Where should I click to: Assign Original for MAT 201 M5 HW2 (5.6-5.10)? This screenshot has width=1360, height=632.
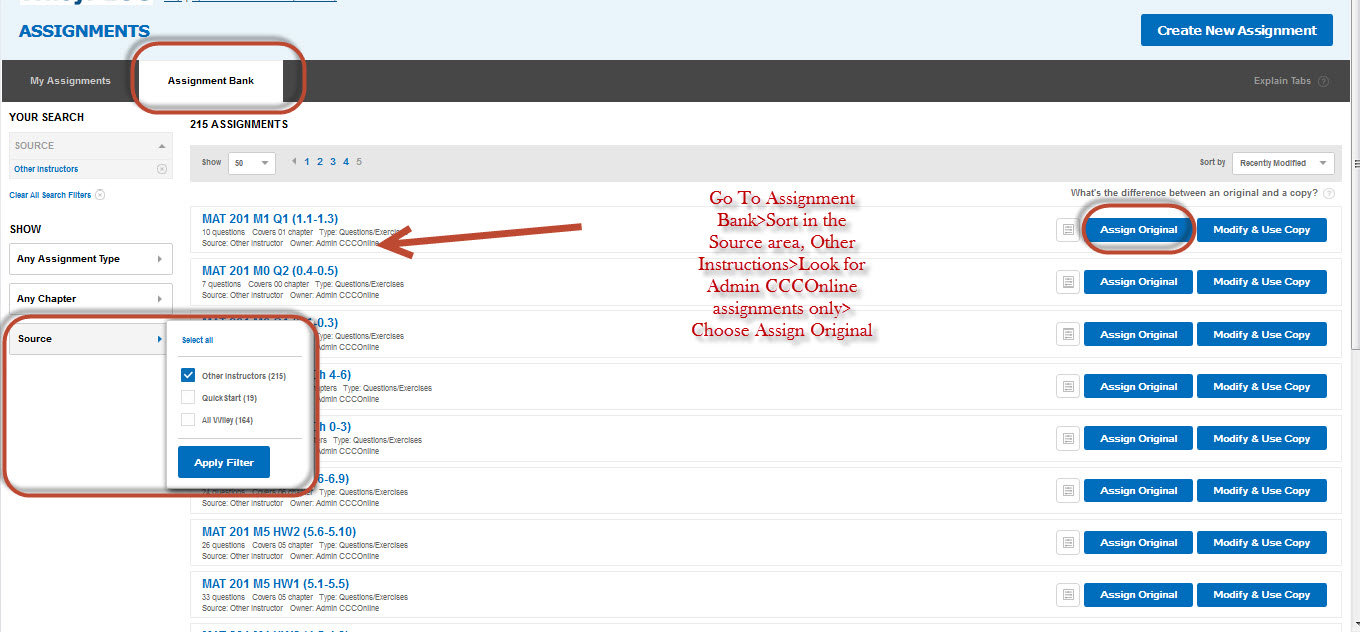pyautogui.click(x=1138, y=542)
